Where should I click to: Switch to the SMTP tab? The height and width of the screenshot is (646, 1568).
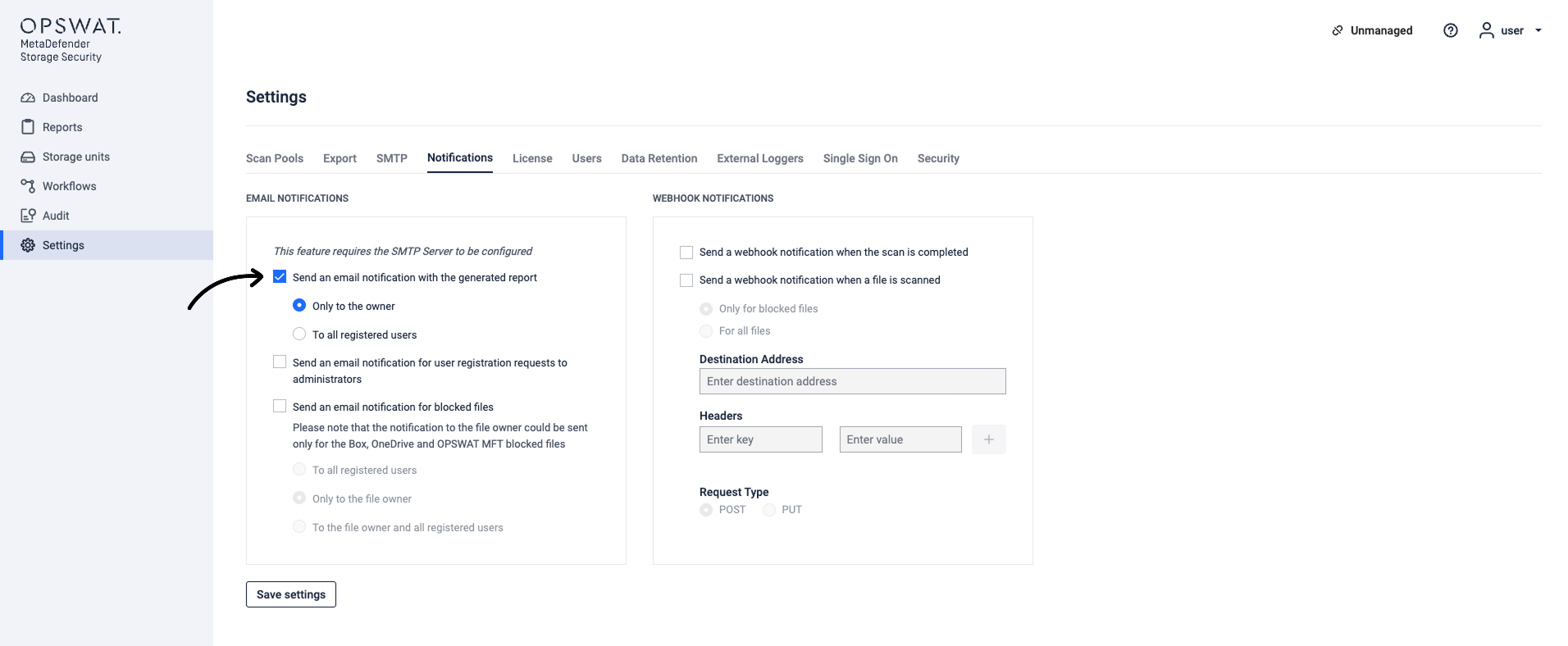[x=392, y=158]
